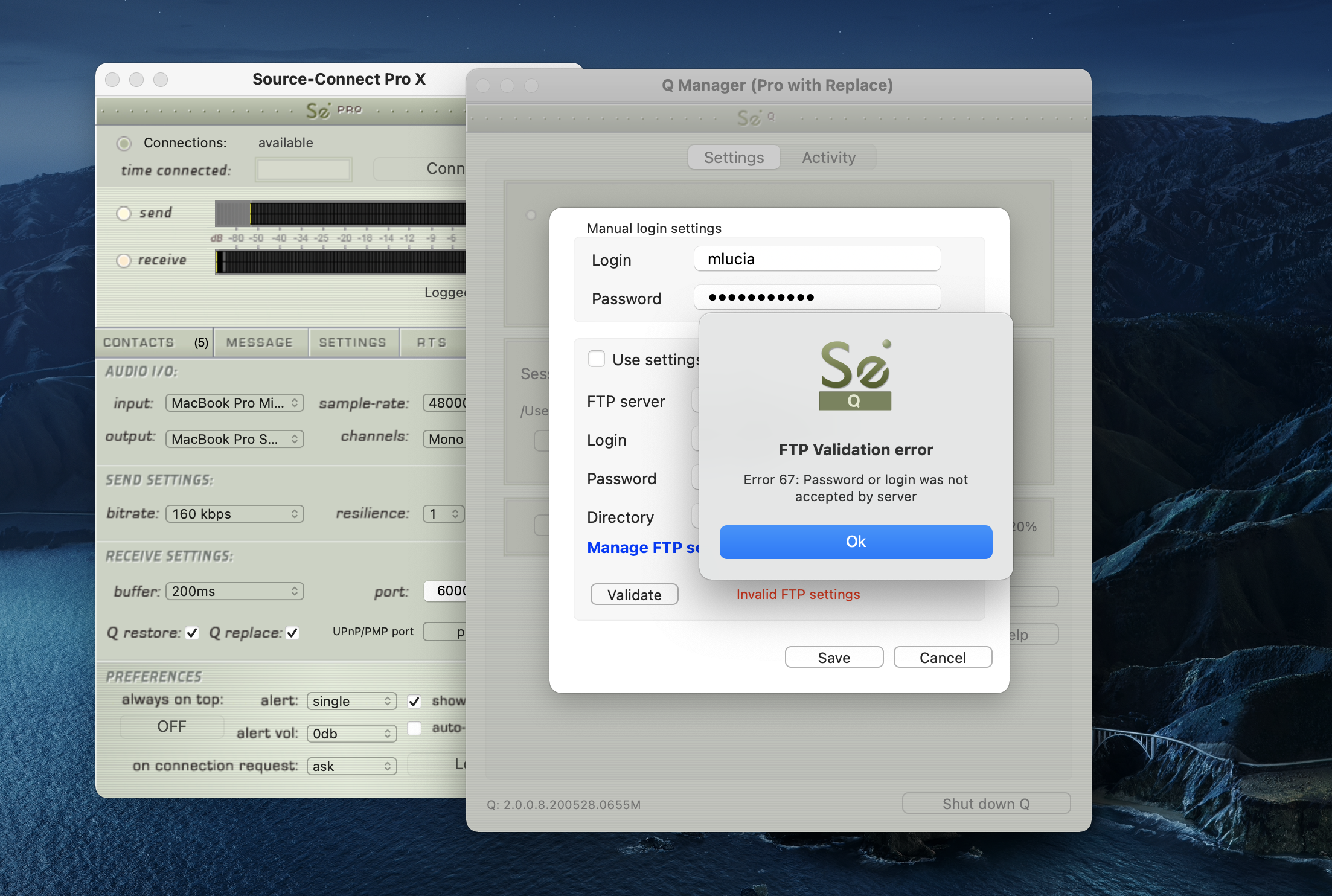Click the Validate button

pos(634,595)
